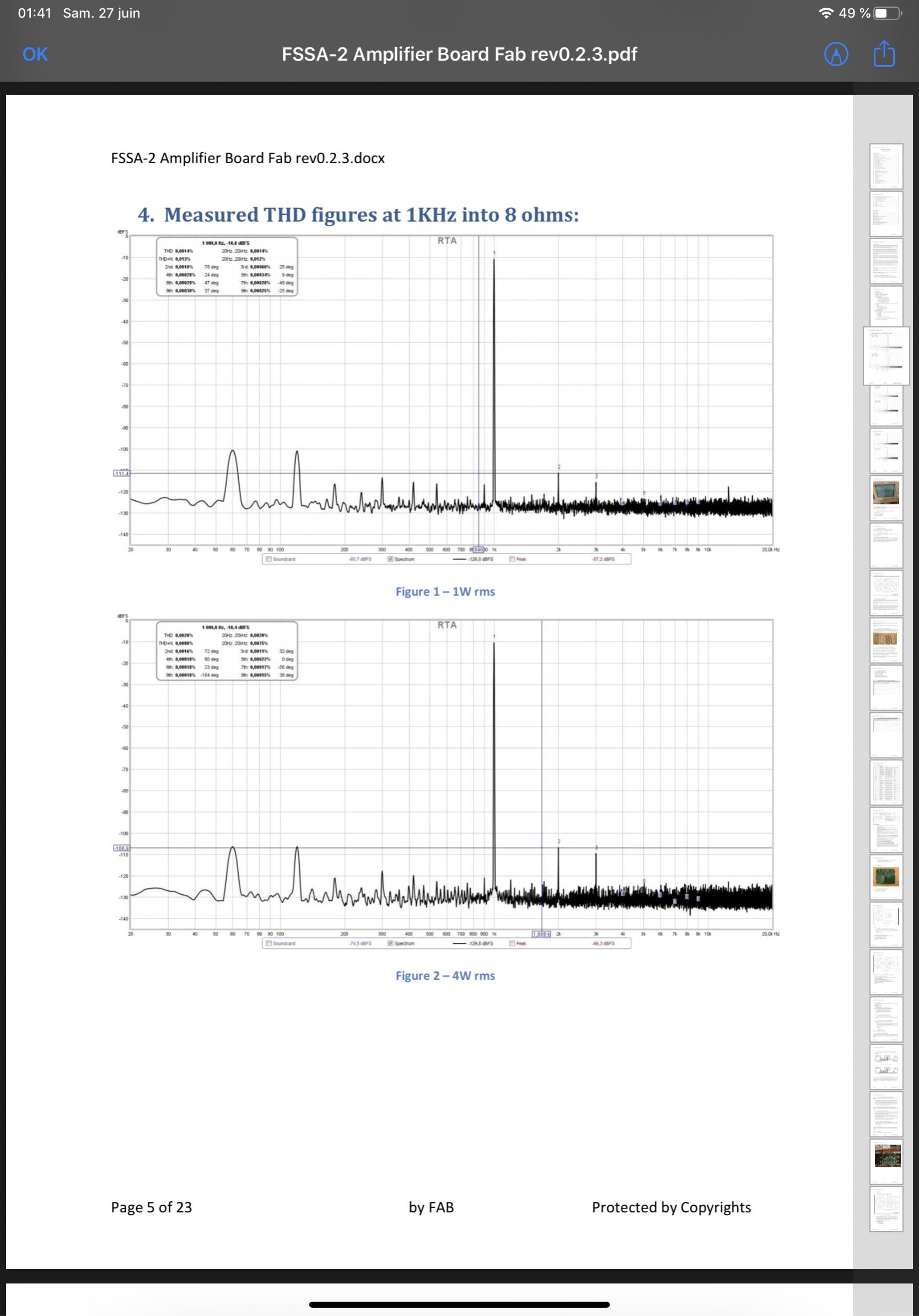The height and width of the screenshot is (1316, 919).
Task: Open the Share sheet icon
Action: click(884, 54)
